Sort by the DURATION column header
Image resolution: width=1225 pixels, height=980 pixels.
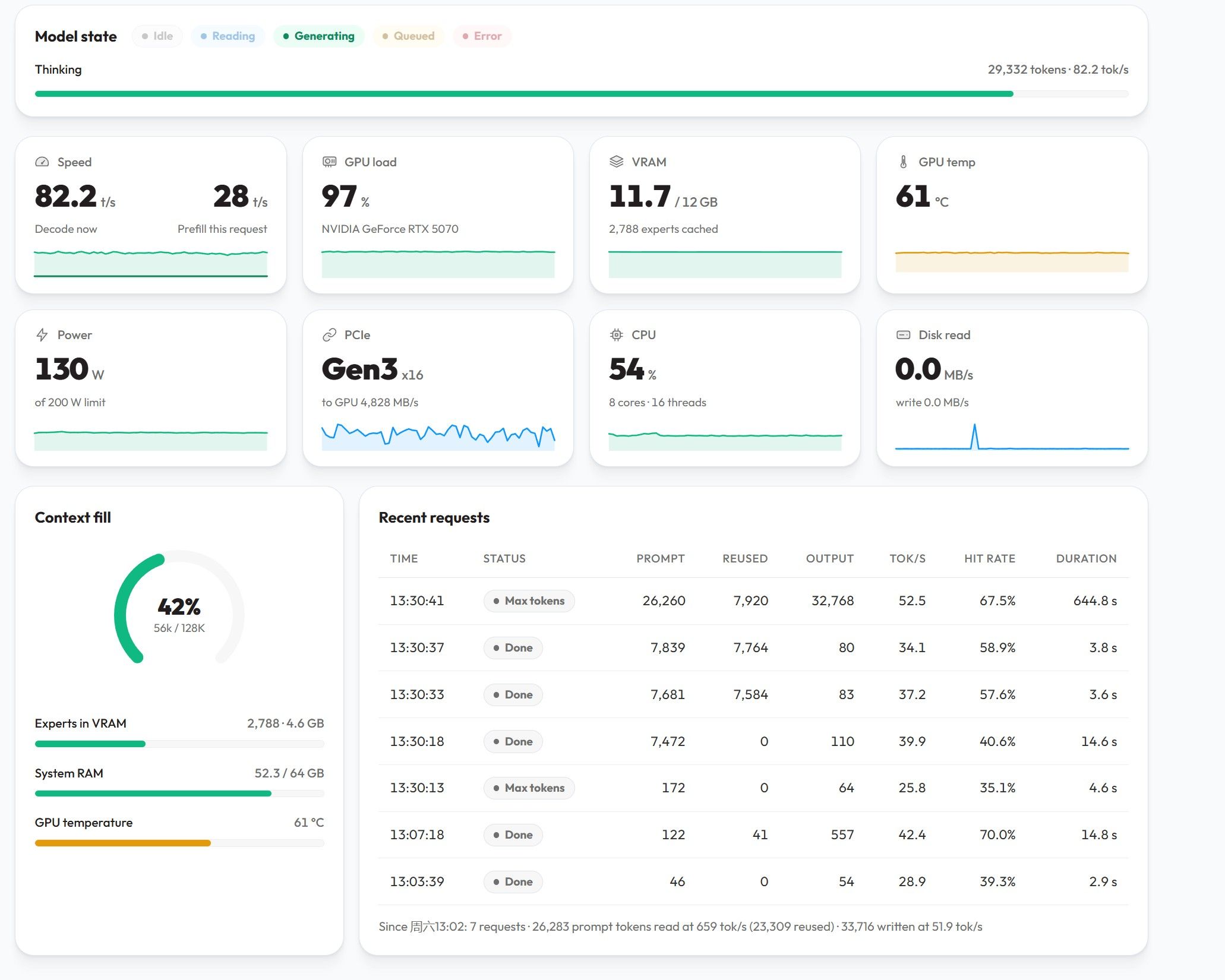click(x=1087, y=558)
